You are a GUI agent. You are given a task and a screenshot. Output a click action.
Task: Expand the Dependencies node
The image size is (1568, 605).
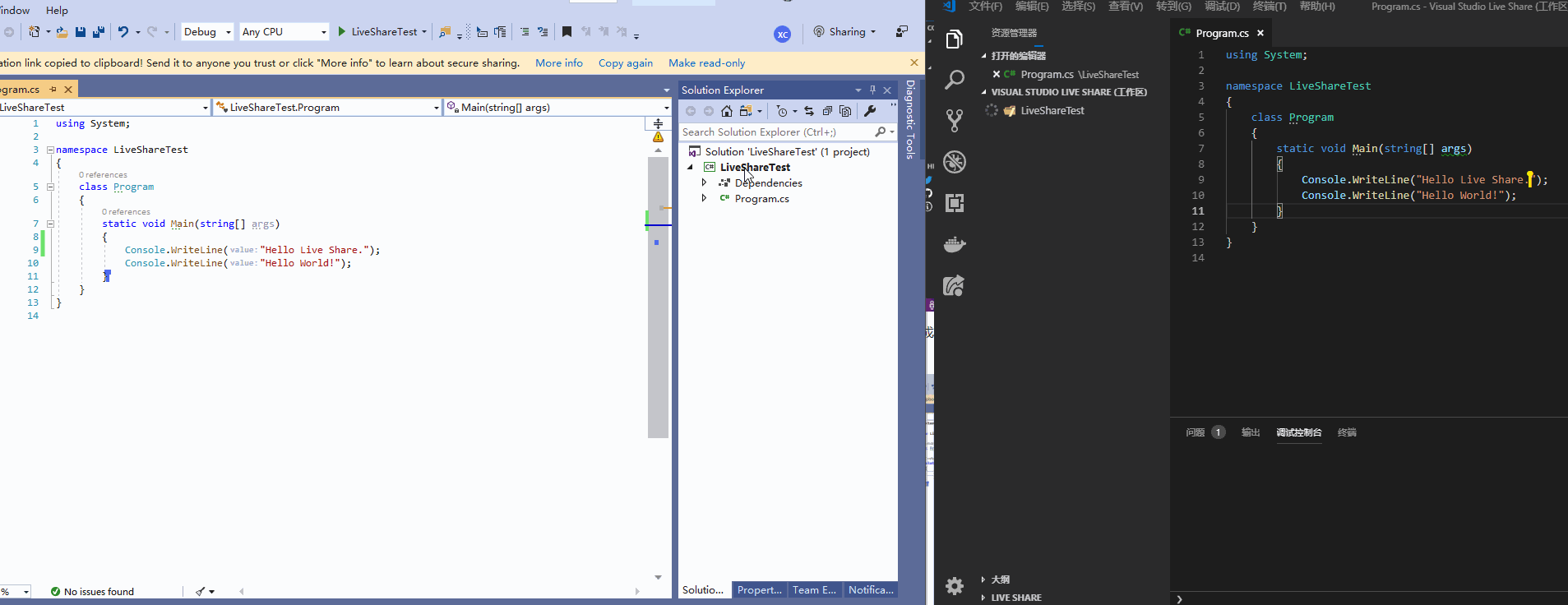click(704, 183)
